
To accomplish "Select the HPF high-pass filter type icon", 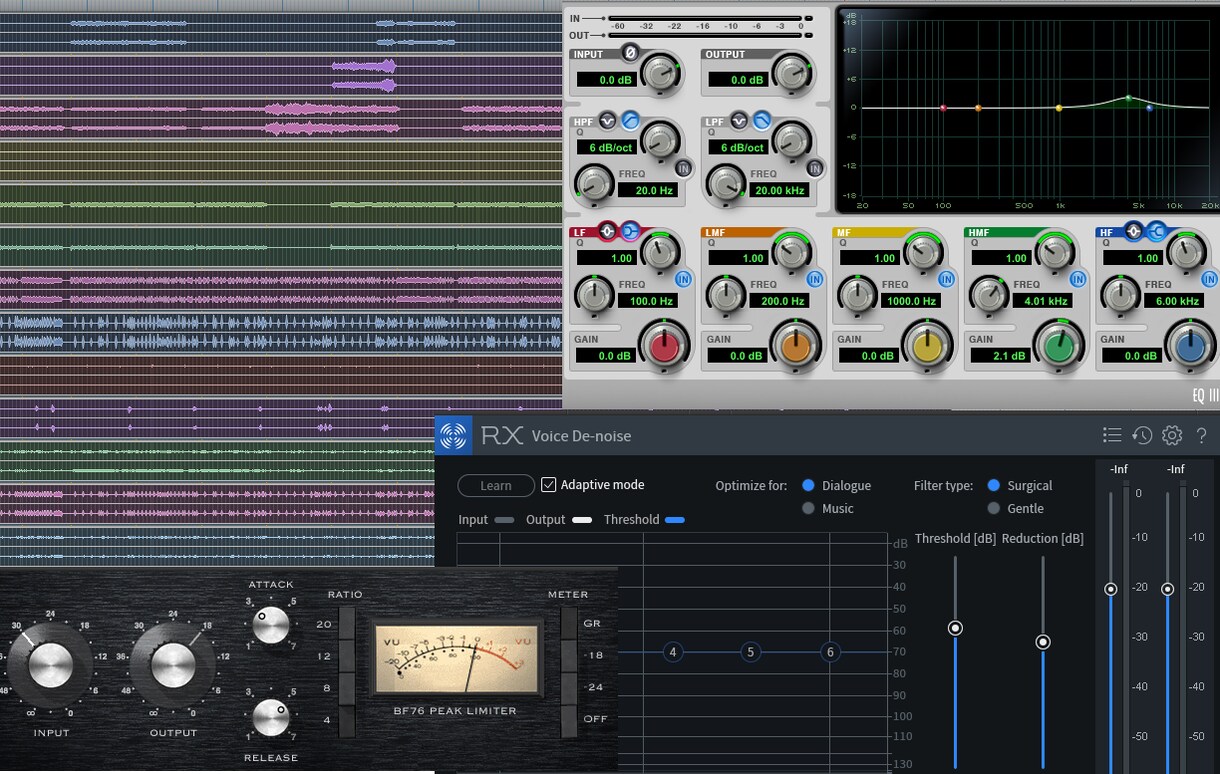I will pyautogui.click(x=630, y=122).
